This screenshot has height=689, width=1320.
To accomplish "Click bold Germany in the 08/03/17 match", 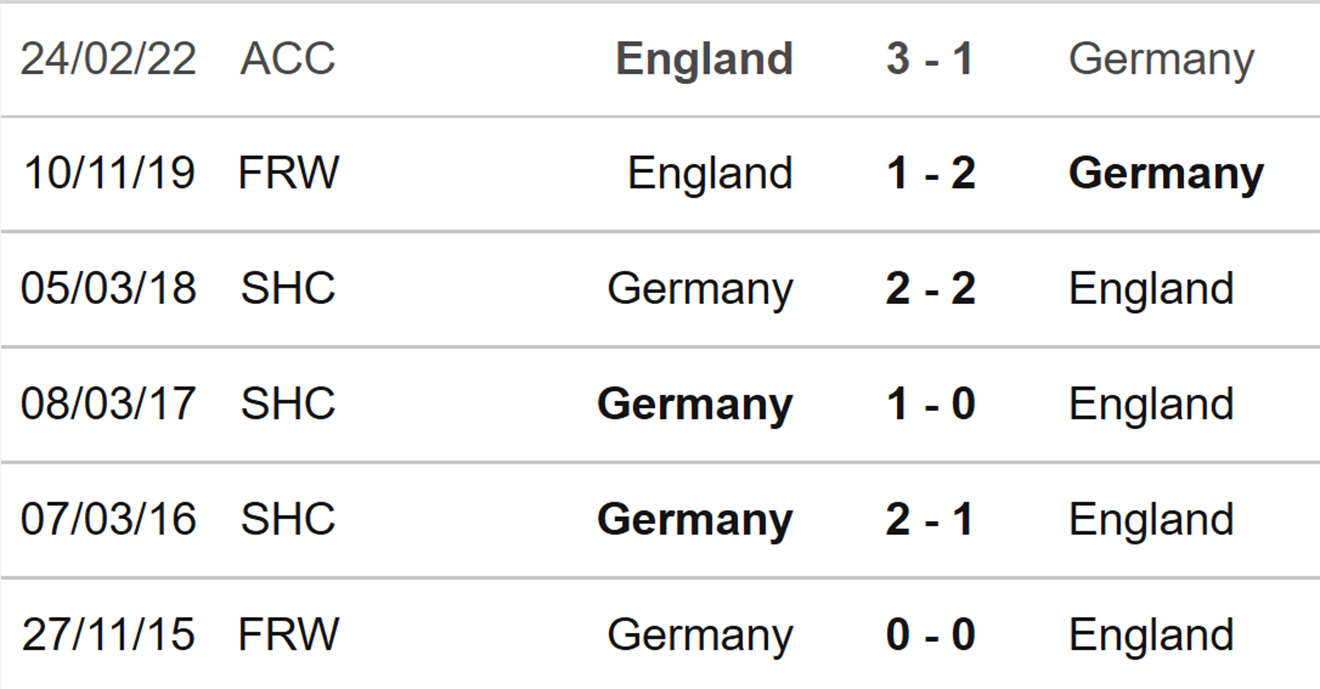I will tap(695, 404).
